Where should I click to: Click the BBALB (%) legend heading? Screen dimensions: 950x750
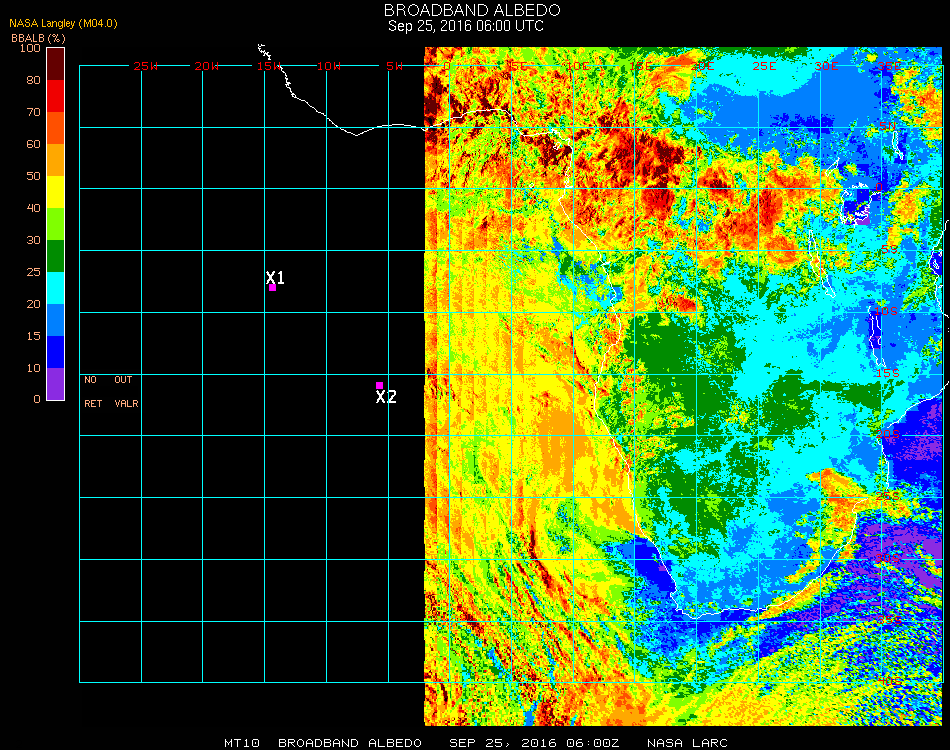click(x=37, y=38)
